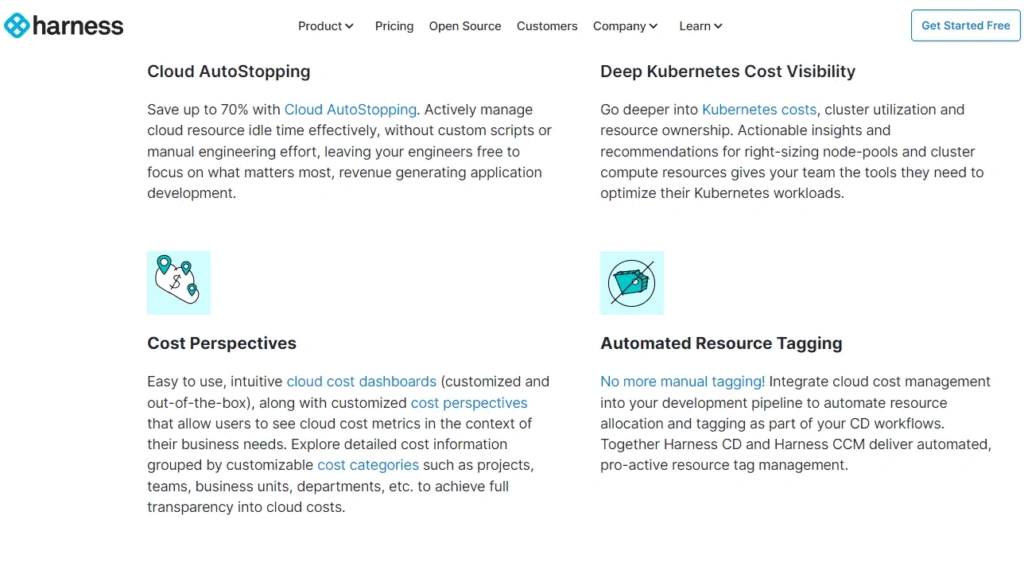Click the Harness logo in header
Viewport: 1024px width, 566px height.
[x=64, y=26]
